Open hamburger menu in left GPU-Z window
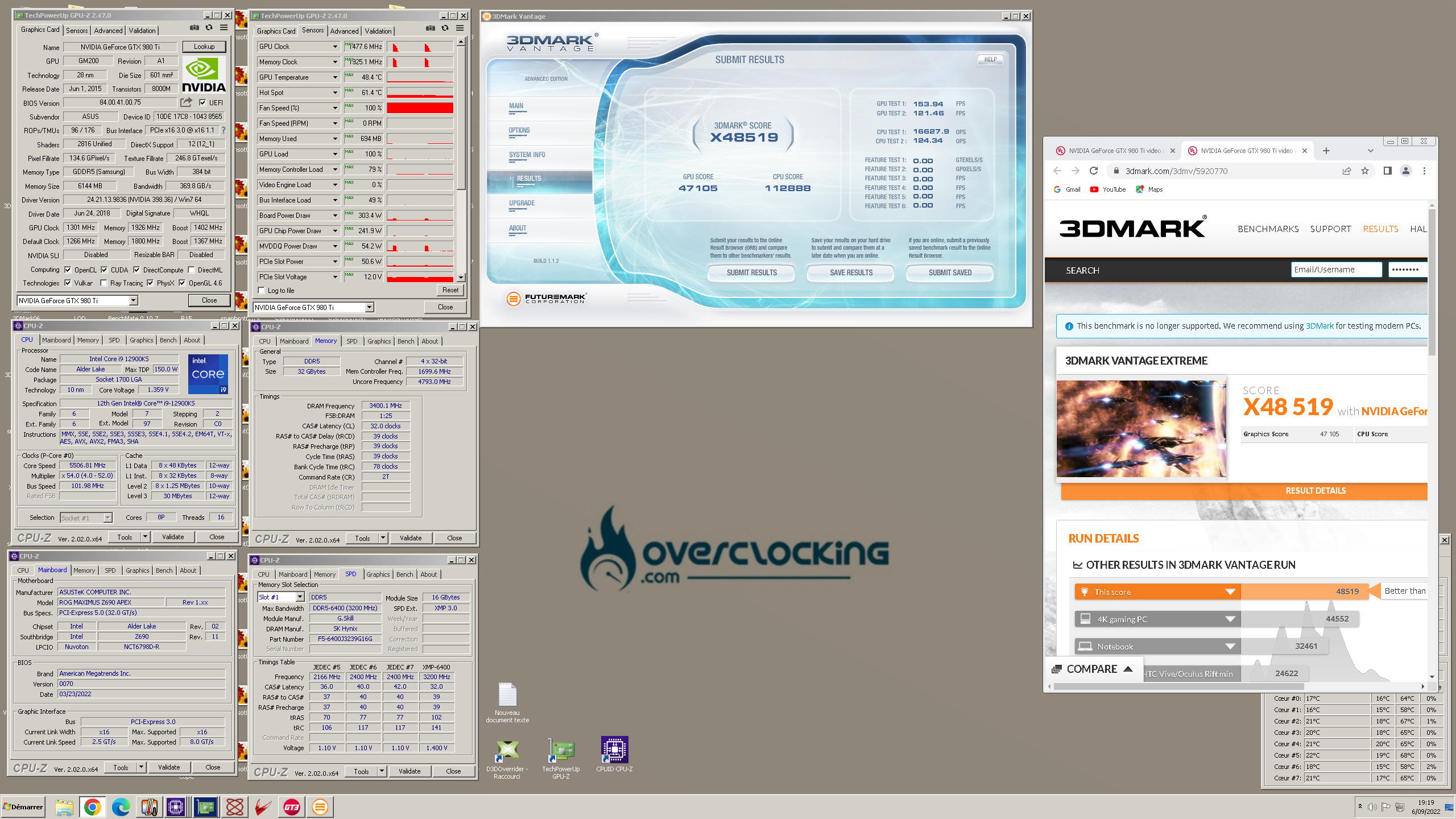This screenshot has width=1456, height=819. (224, 28)
